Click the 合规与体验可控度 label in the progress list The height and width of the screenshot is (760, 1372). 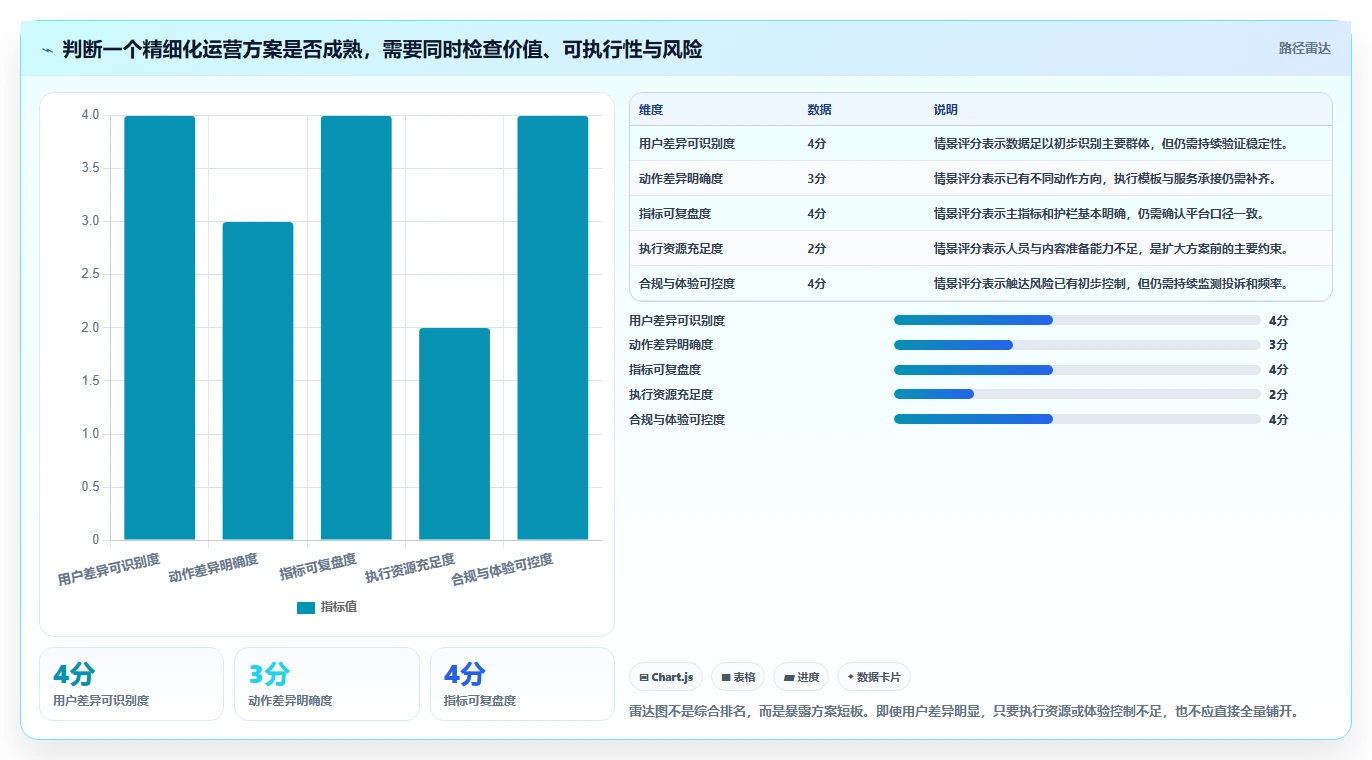pyautogui.click(x=677, y=420)
